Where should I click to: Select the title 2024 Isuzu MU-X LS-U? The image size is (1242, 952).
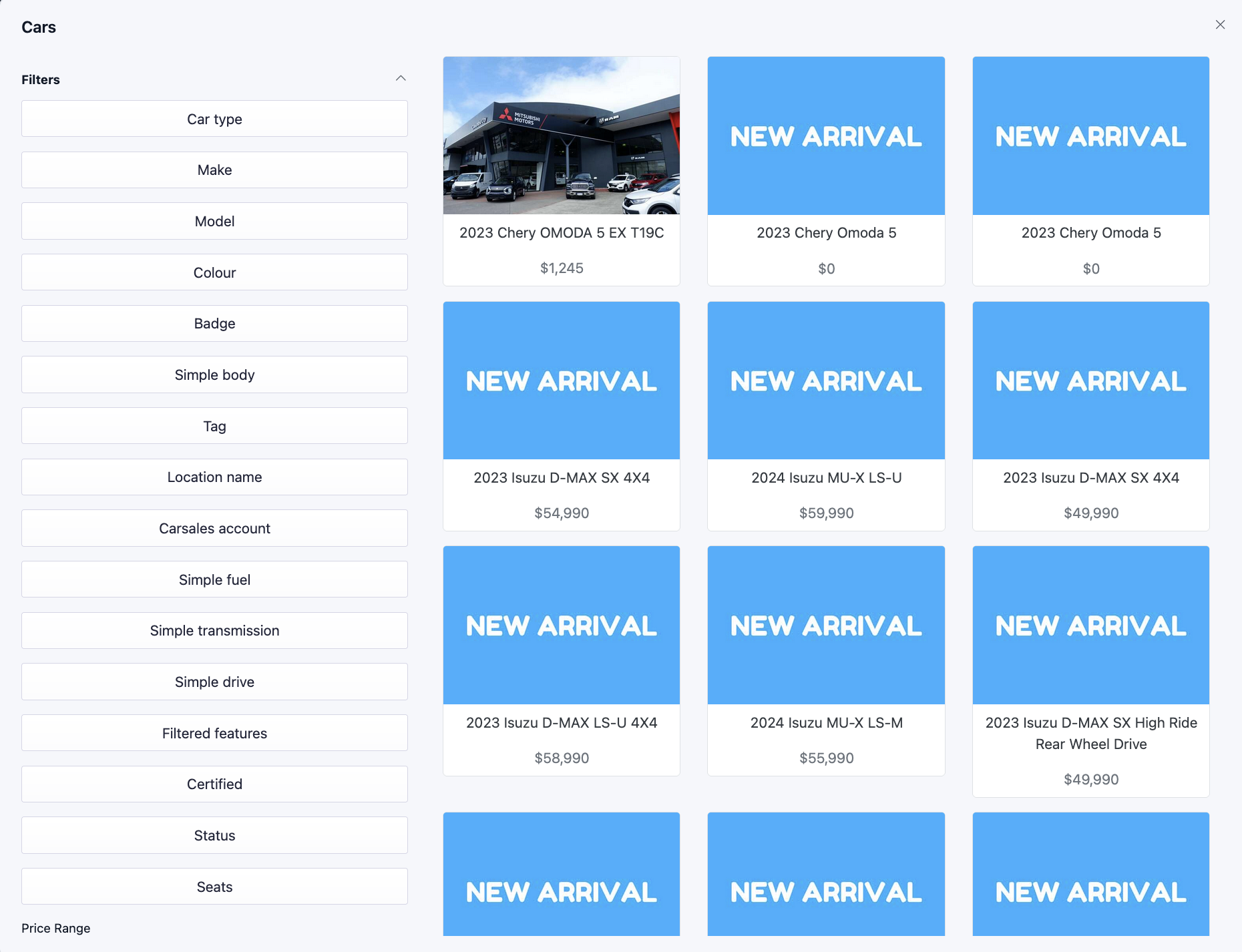coord(826,478)
